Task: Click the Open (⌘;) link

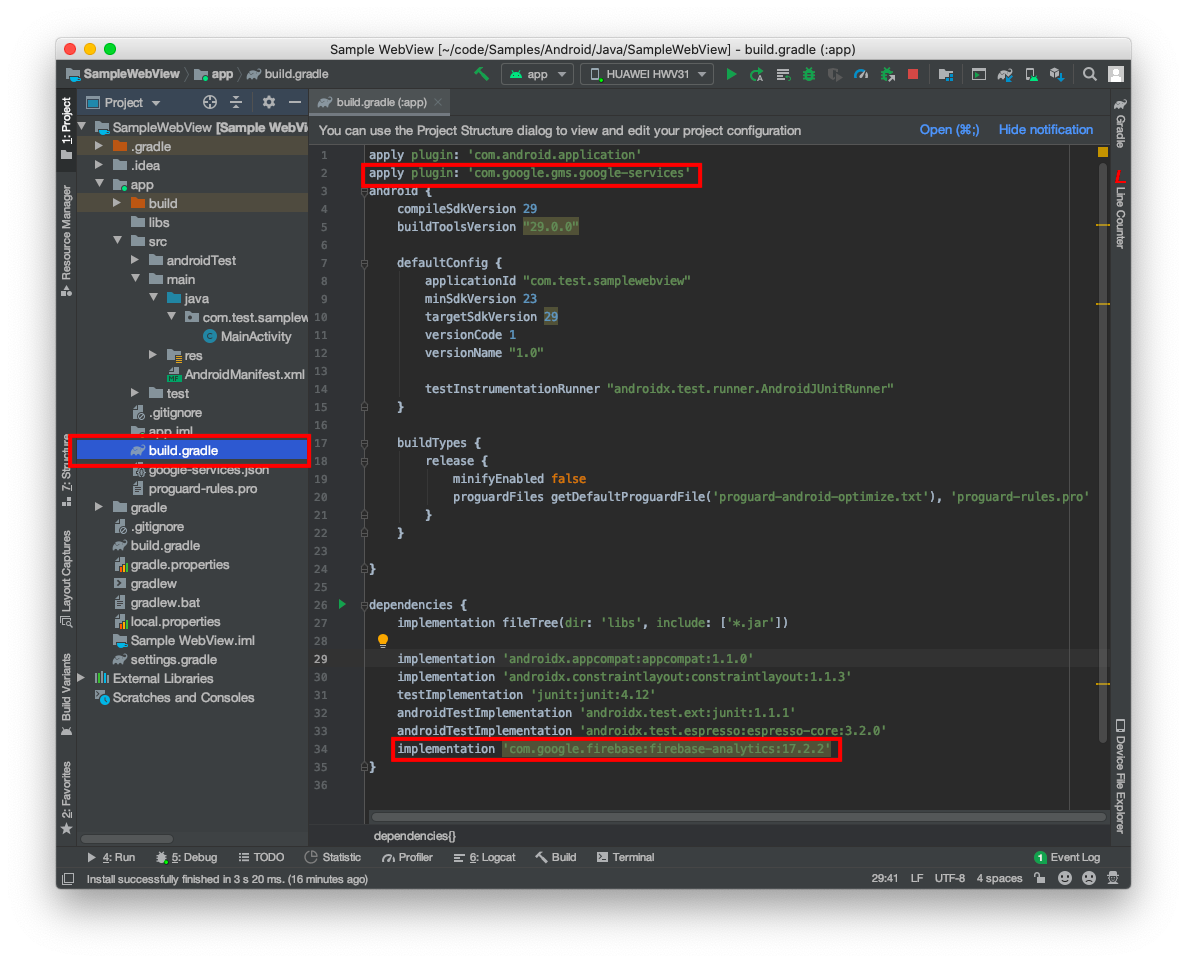Action: (949, 130)
